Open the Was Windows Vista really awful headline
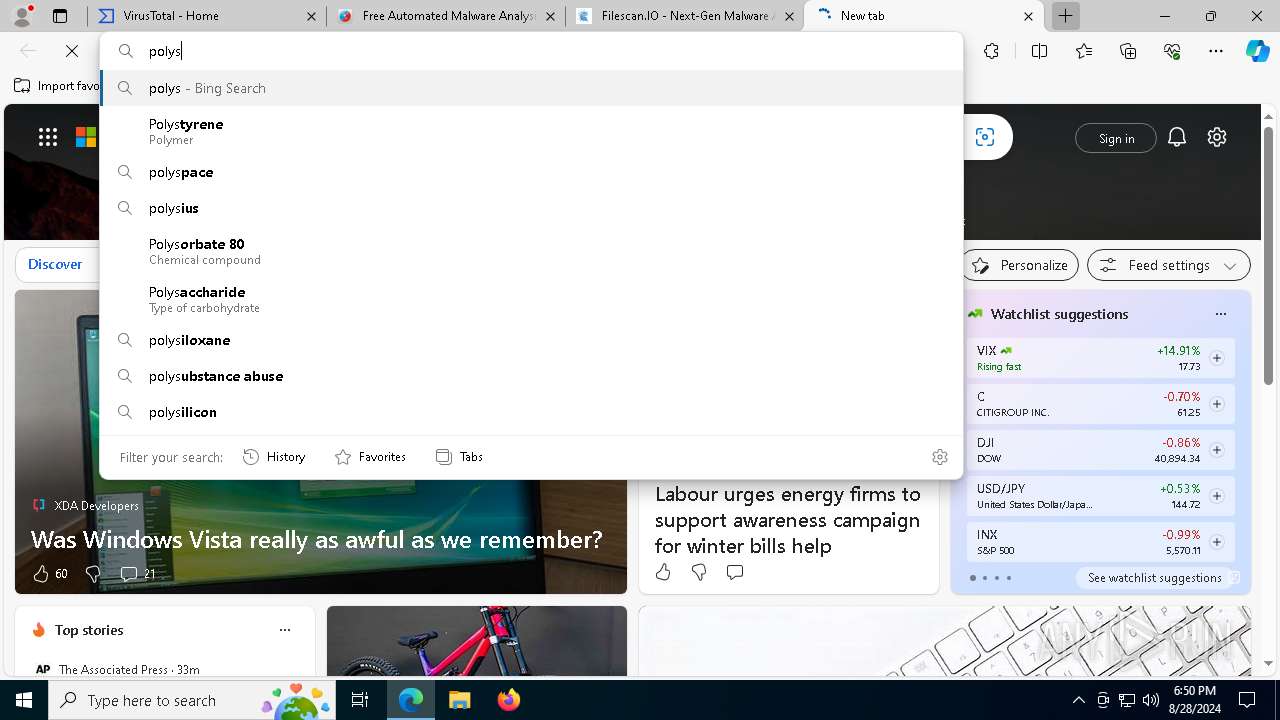Image resolution: width=1280 pixels, height=720 pixels. 317,539
